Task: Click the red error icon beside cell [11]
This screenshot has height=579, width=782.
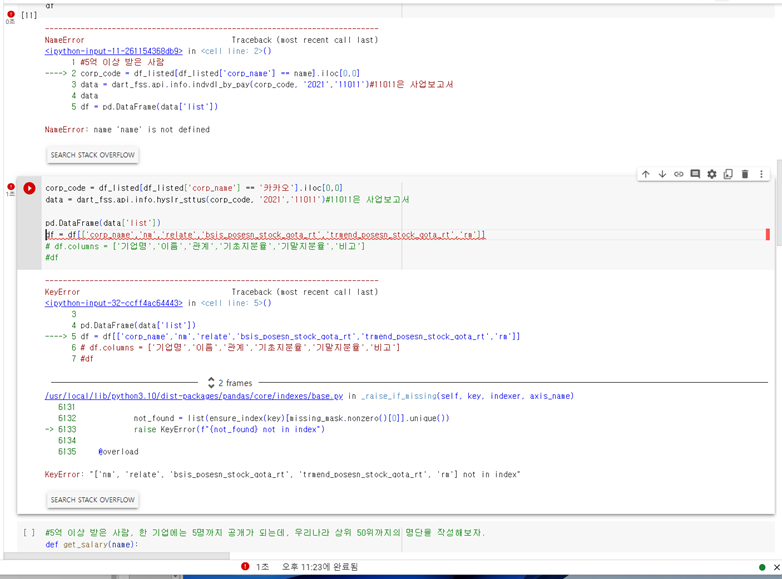Action: (x=10, y=14)
